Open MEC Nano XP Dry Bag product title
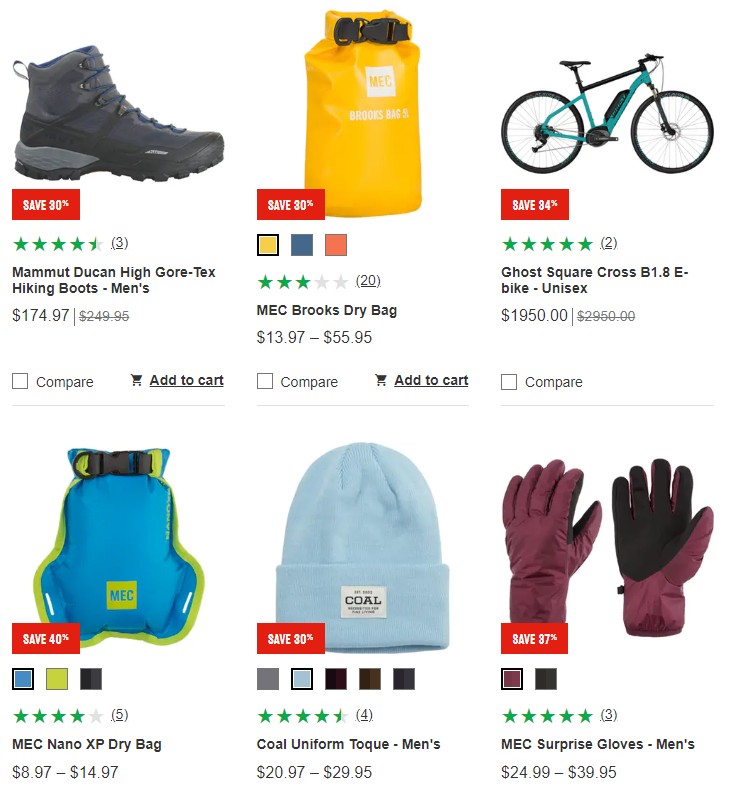This screenshot has width=738, height=793. (x=86, y=744)
